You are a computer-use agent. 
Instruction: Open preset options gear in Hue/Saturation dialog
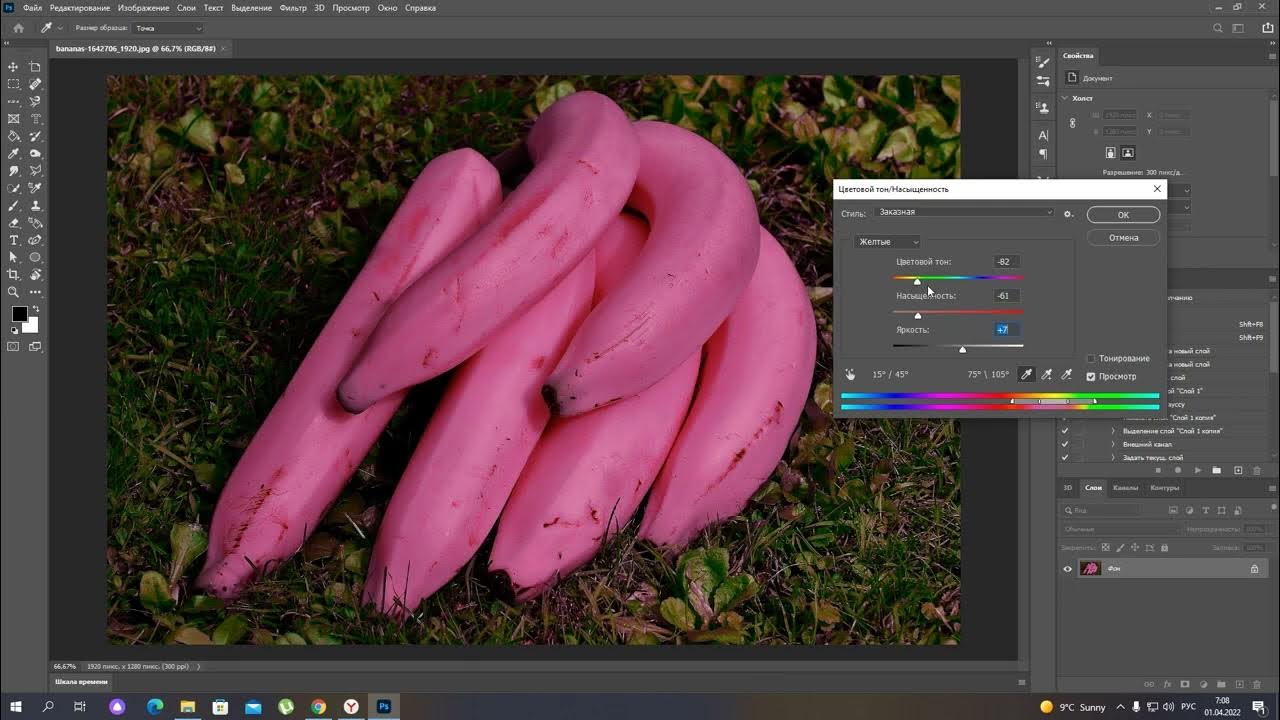(x=1068, y=213)
